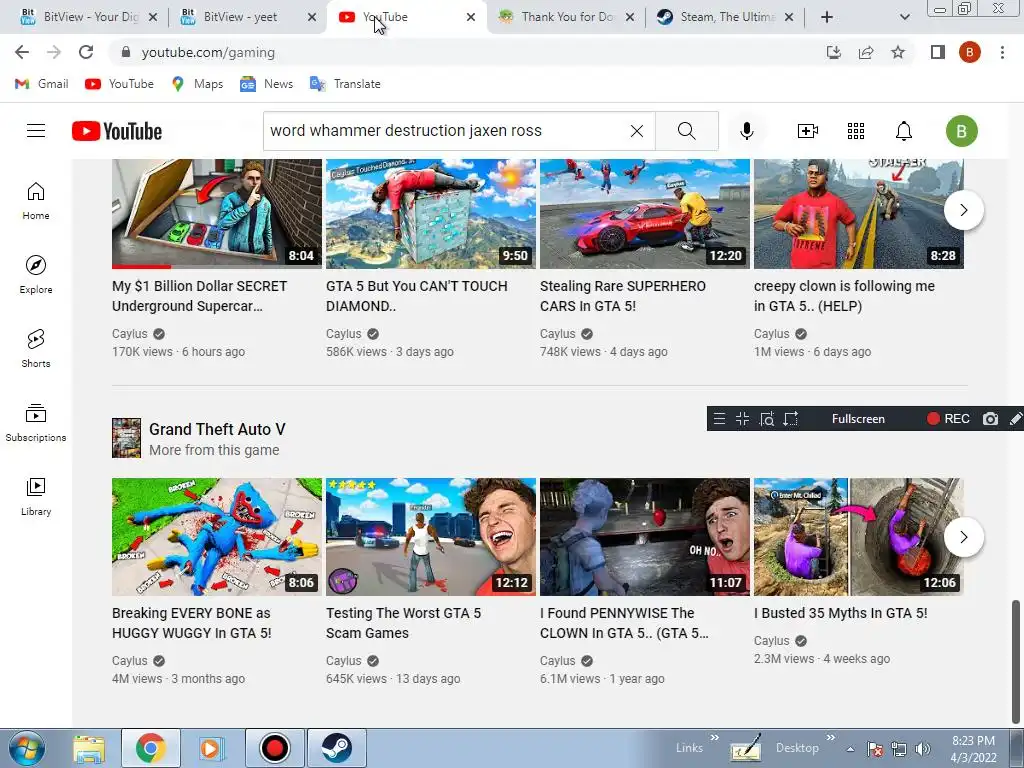Click the YouTube logo
The width and height of the screenshot is (1024, 768).
pos(117,131)
